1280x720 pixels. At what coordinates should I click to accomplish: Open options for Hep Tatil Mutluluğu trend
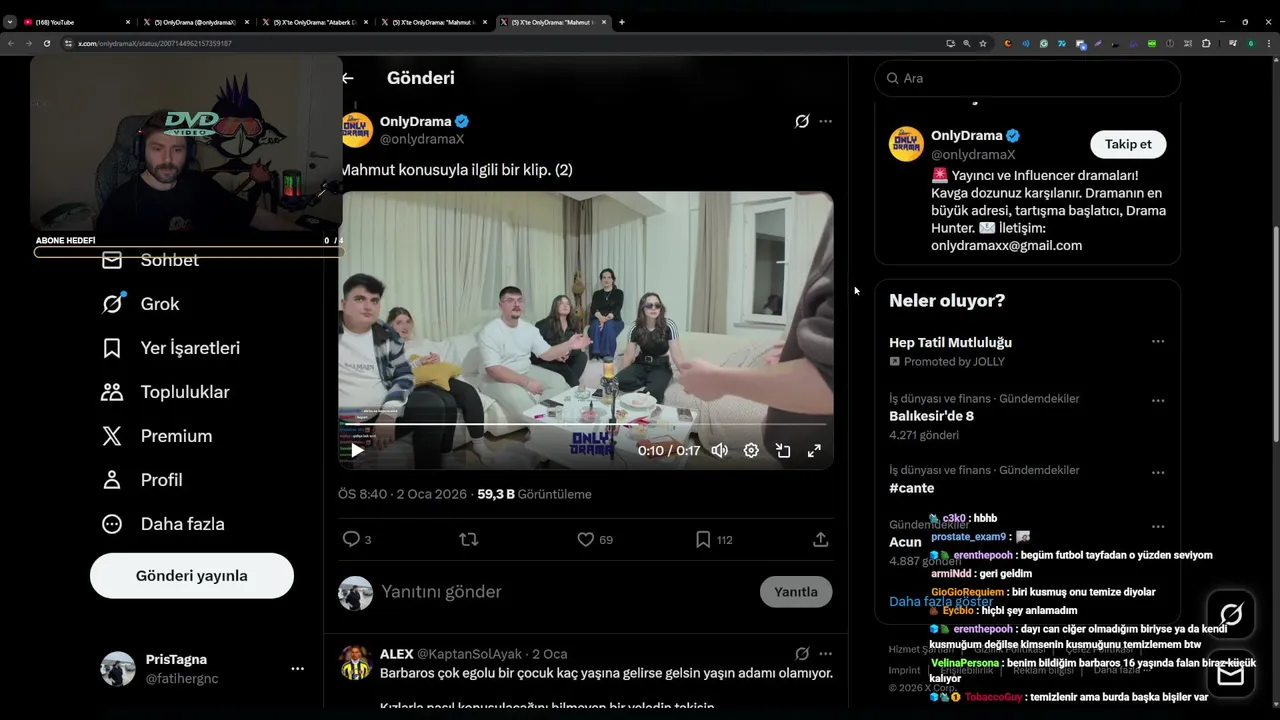(x=1158, y=342)
